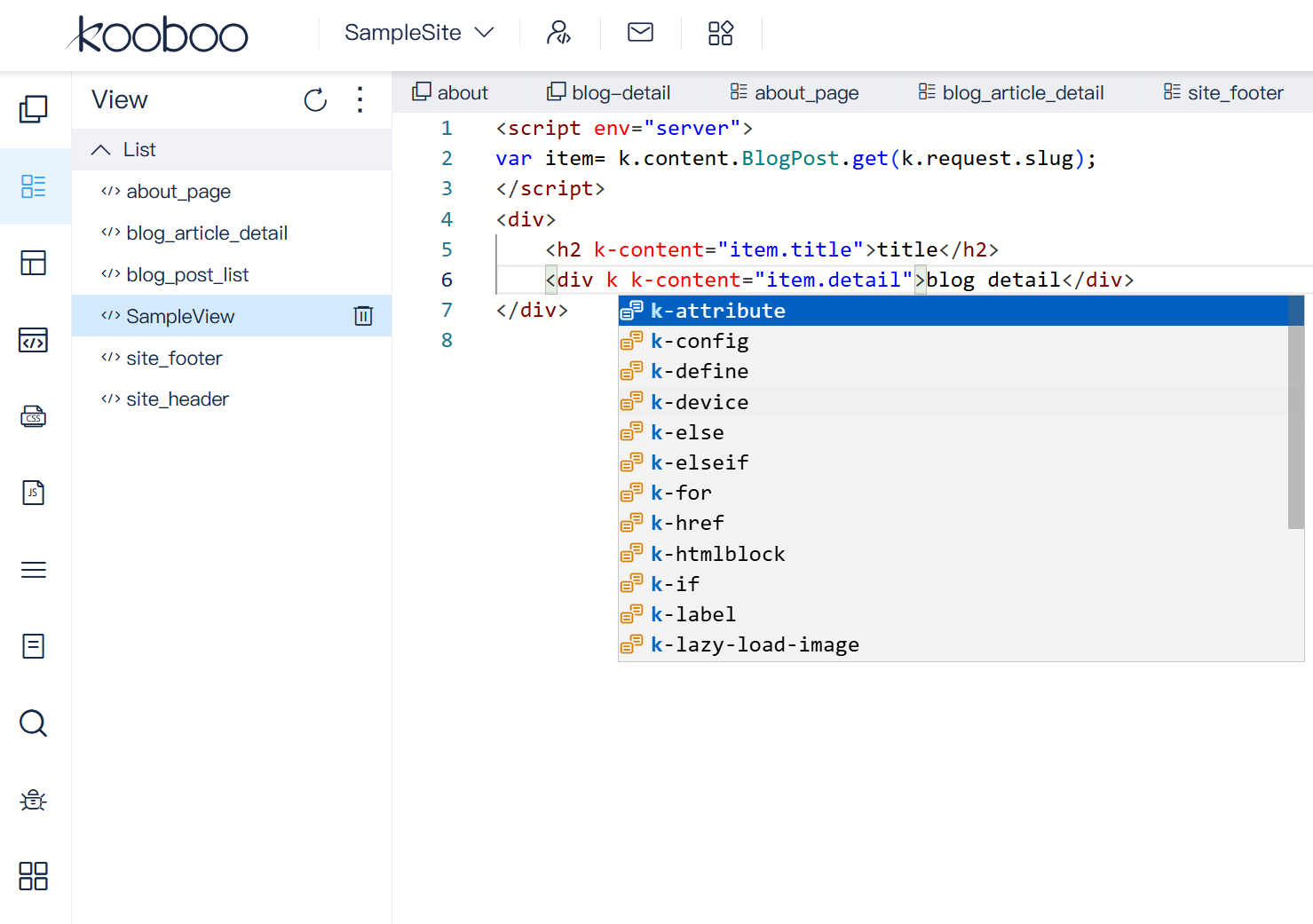Open the CSS styles icon in sidebar
The image size is (1313, 924).
point(34,416)
